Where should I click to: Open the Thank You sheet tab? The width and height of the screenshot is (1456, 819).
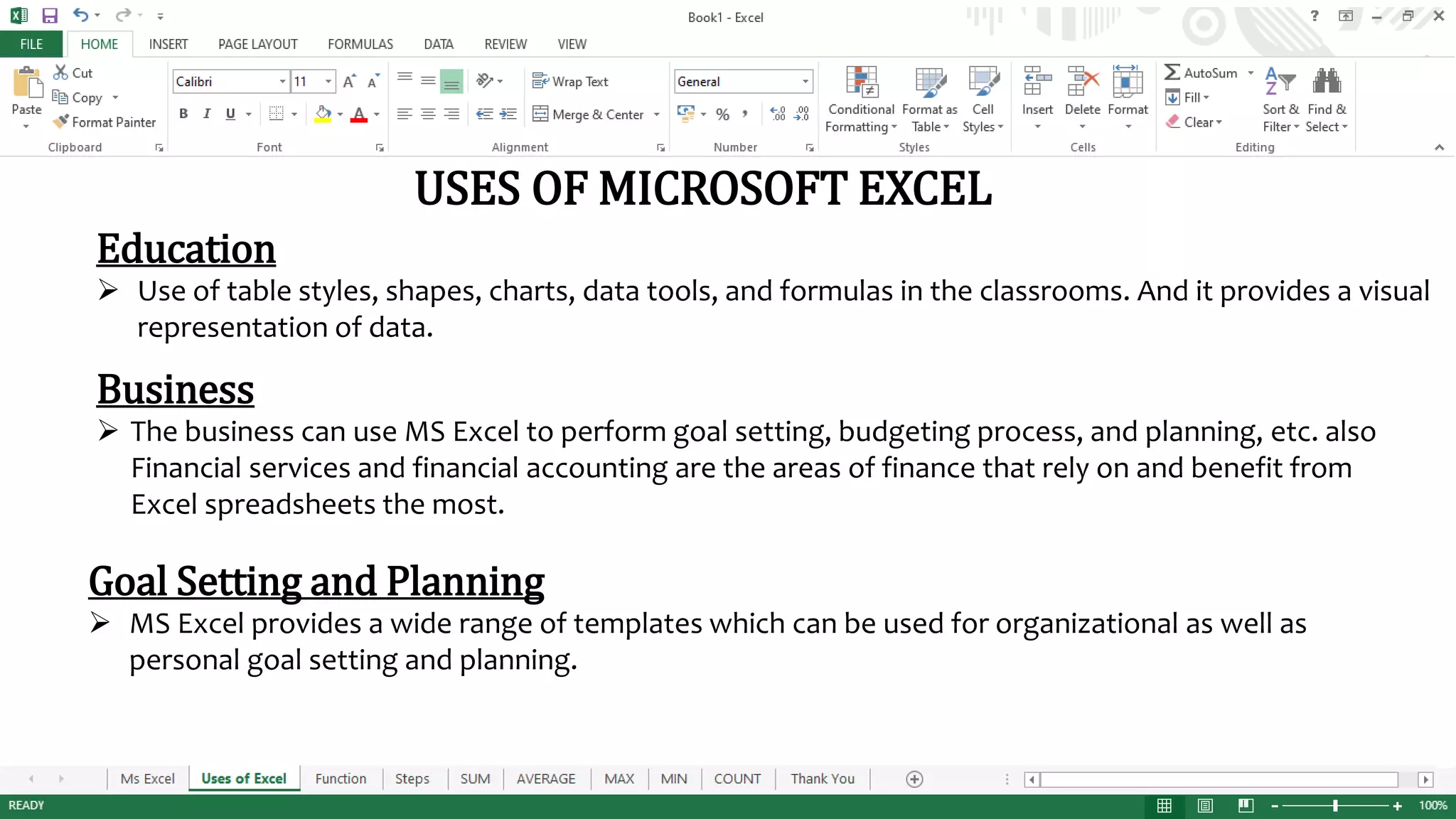(823, 778)
